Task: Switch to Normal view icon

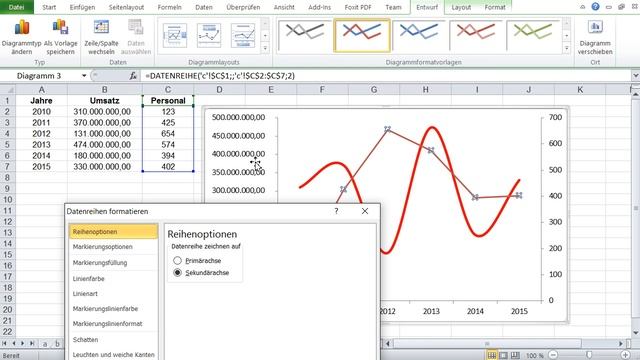Action: coord(492,356)
